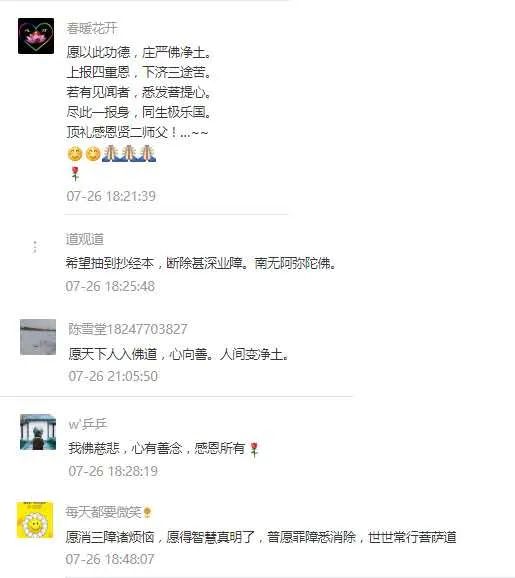Screen dimensions: 515x578
Task: Click the rose emoji after 感恩所有
Action: [254, 450]
